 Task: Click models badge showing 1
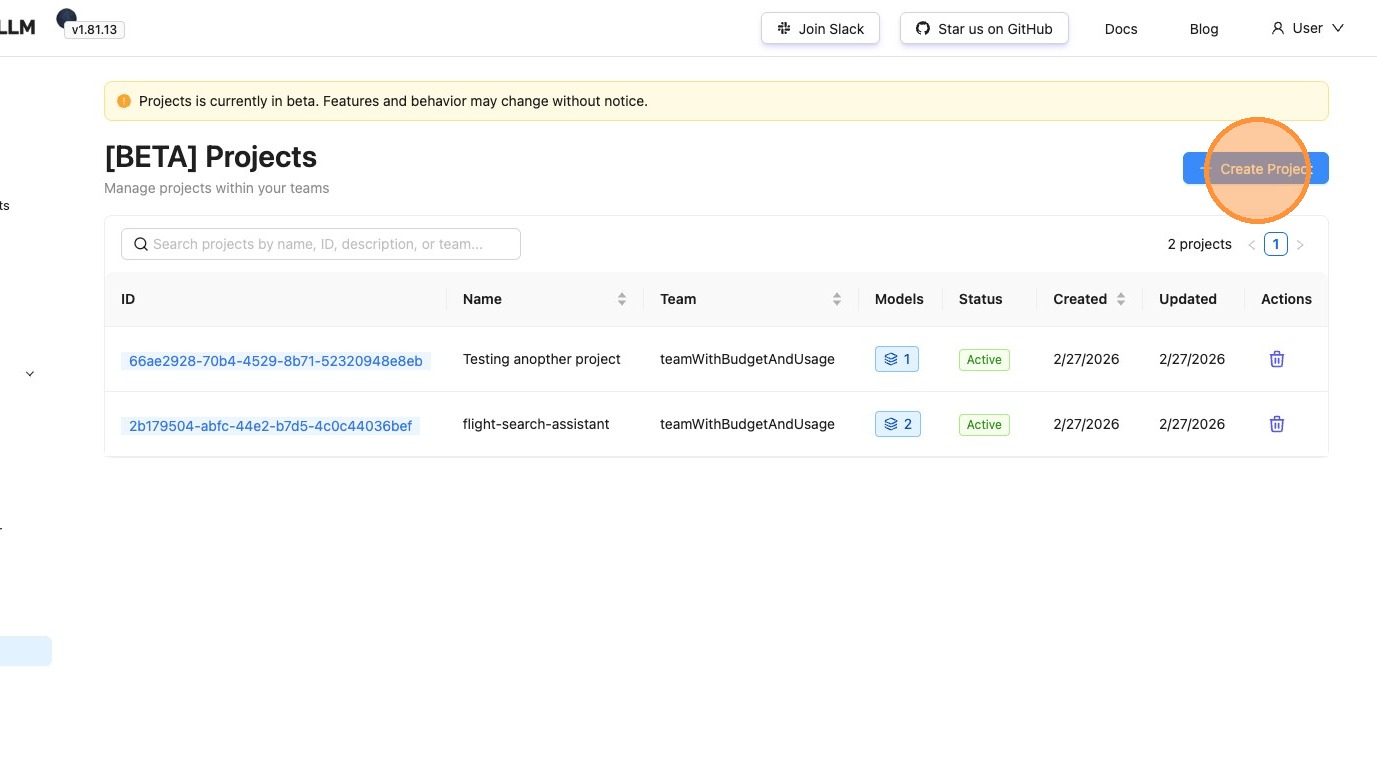896,359
